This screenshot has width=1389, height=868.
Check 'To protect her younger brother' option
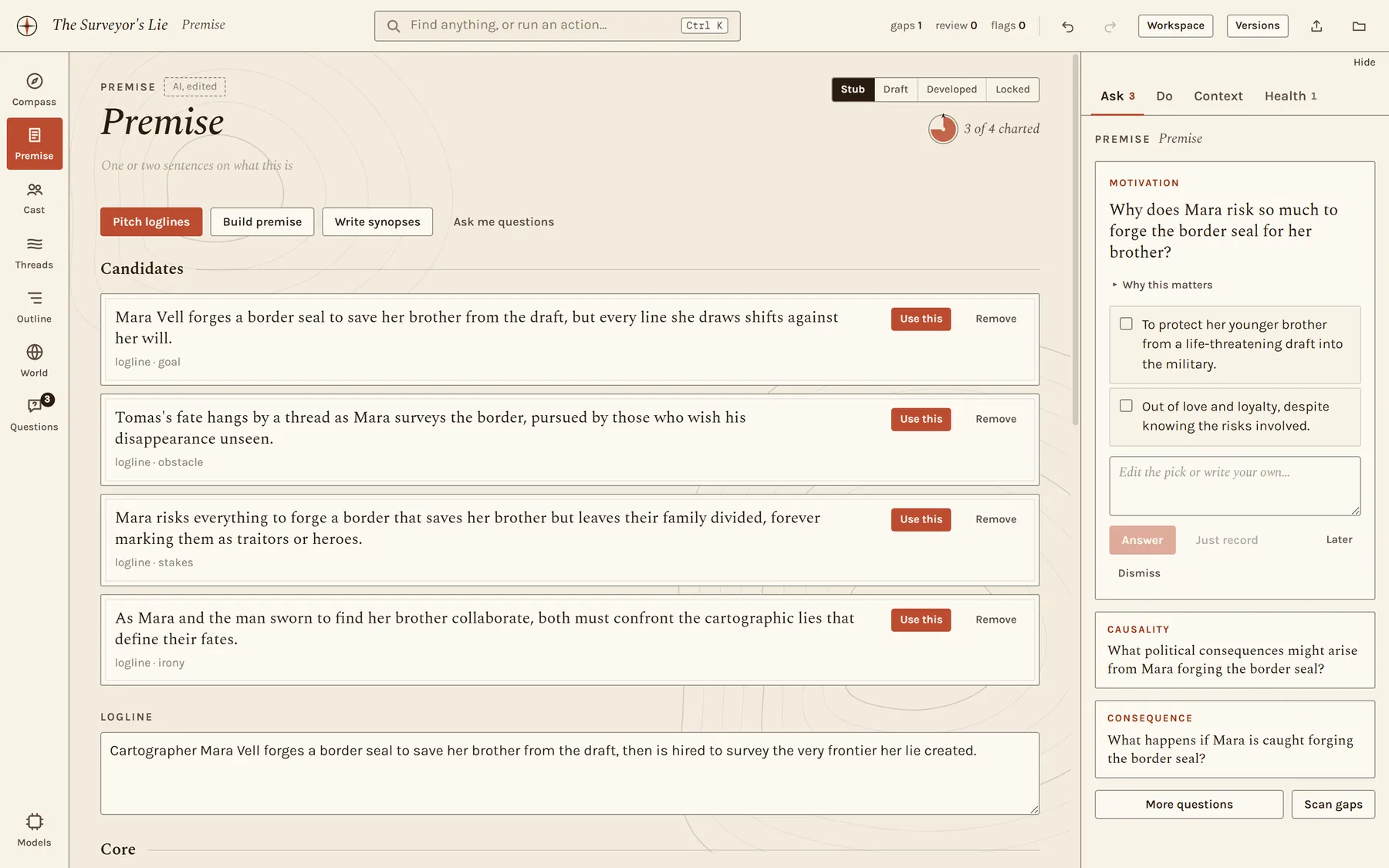pos(1126,324)
